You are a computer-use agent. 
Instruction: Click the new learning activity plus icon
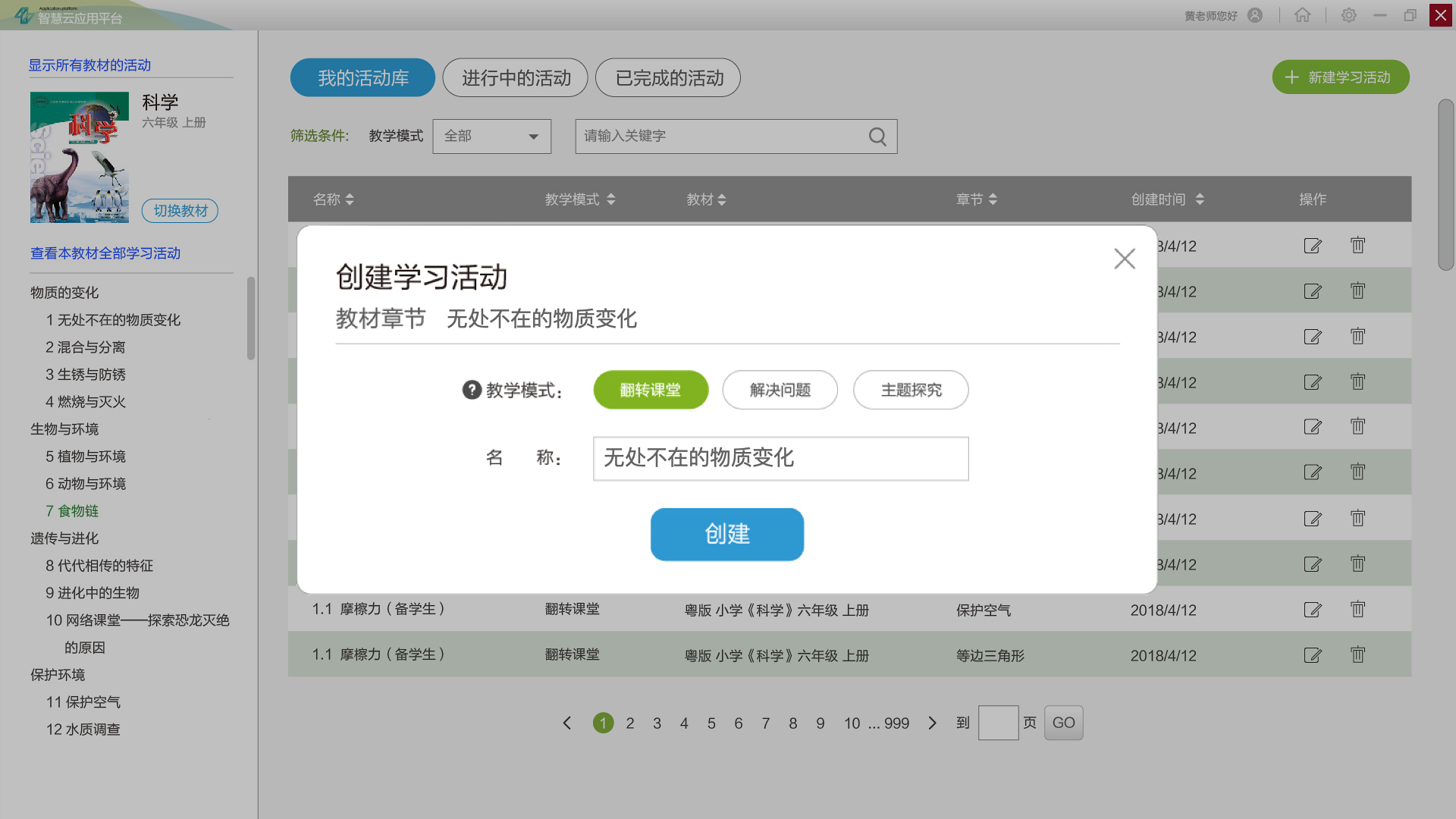click(1291, 77)
